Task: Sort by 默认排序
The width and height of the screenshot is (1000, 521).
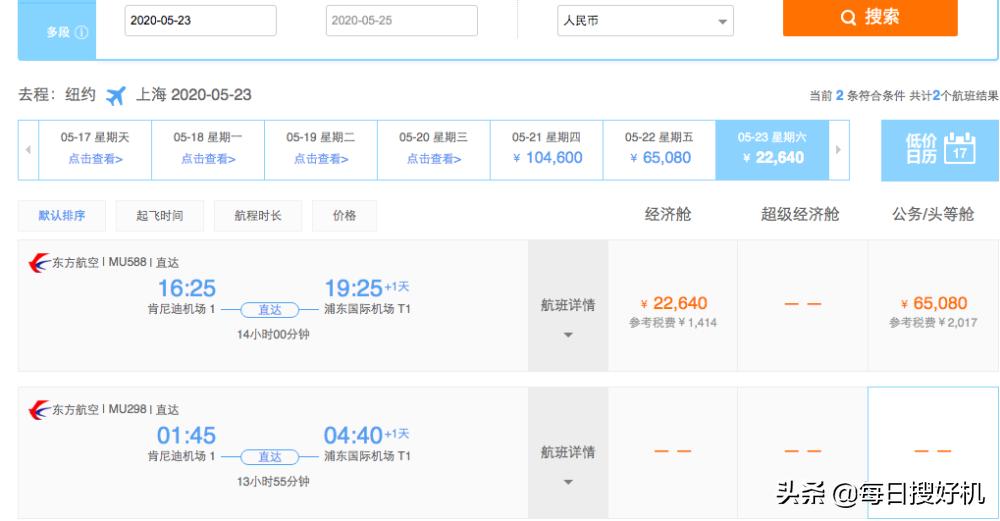Action: pos(62,216)
